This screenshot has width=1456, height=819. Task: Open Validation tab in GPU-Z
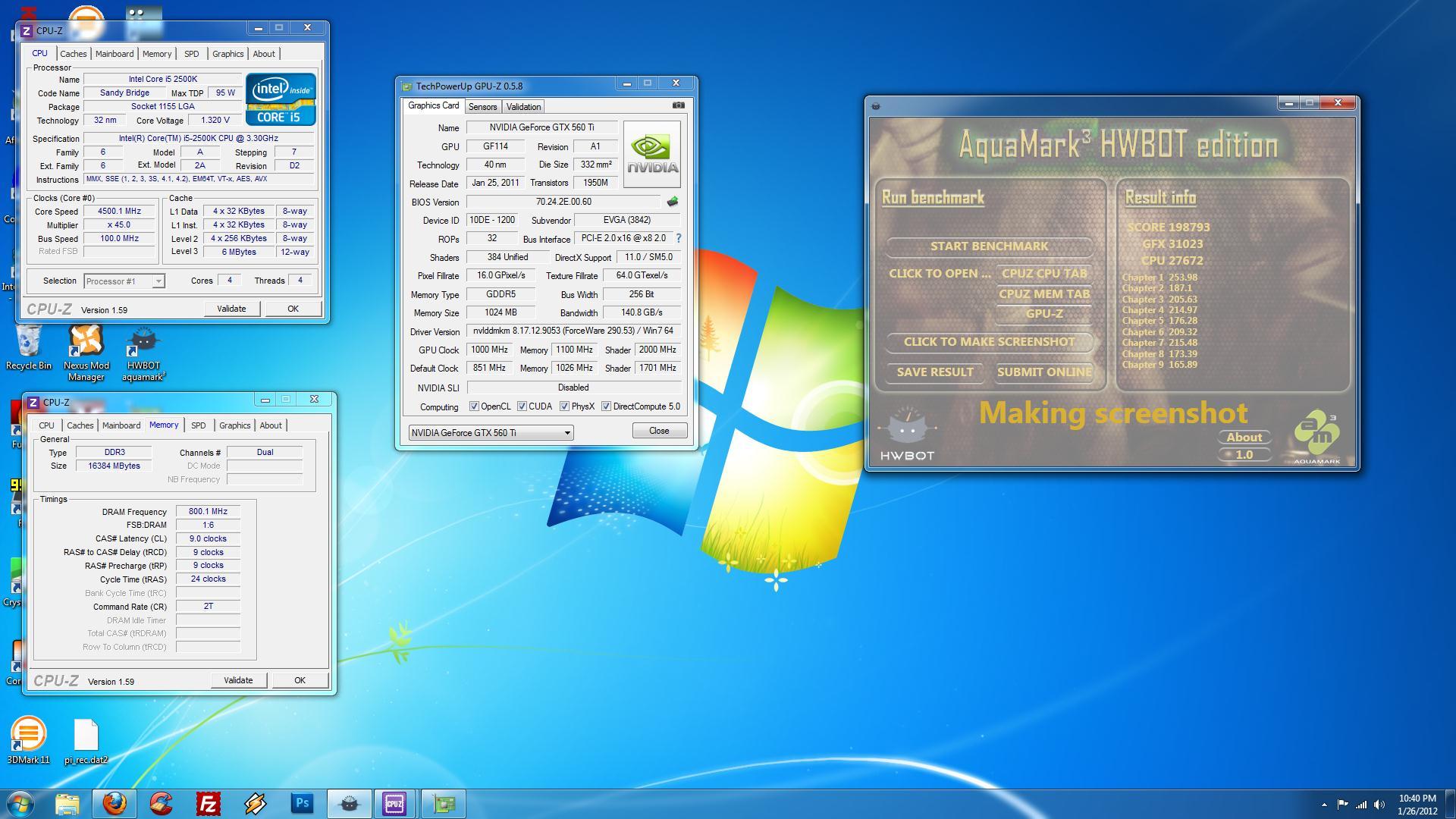tap(523, 107)
